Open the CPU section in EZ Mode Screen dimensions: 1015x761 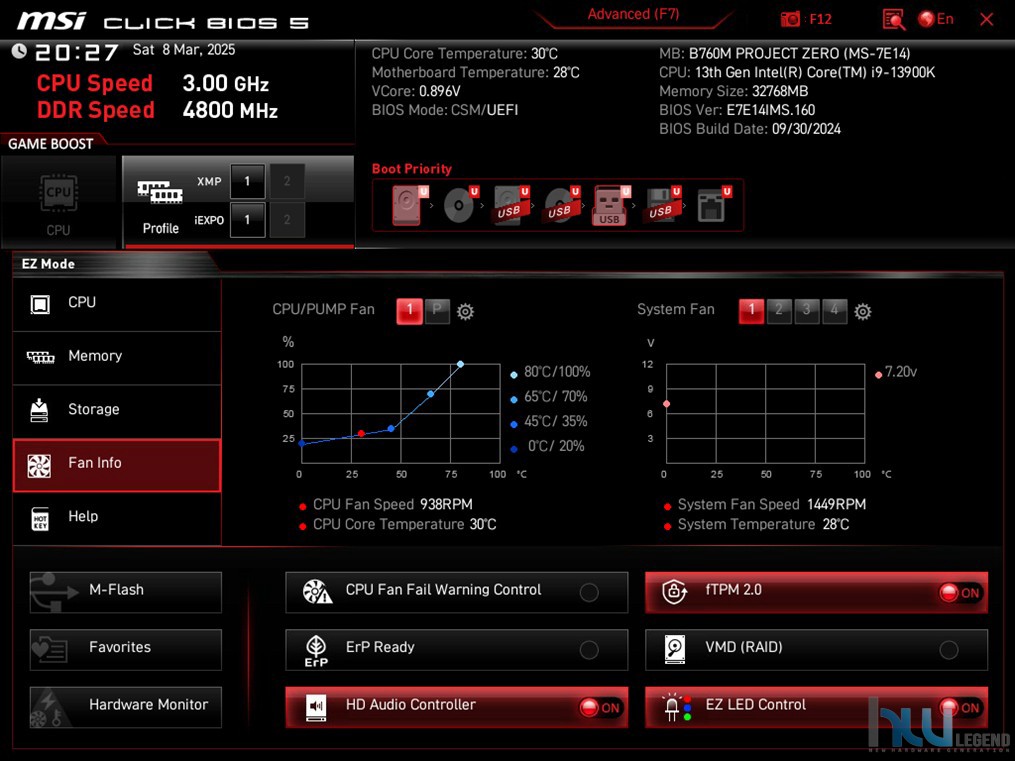pos(117,303)
